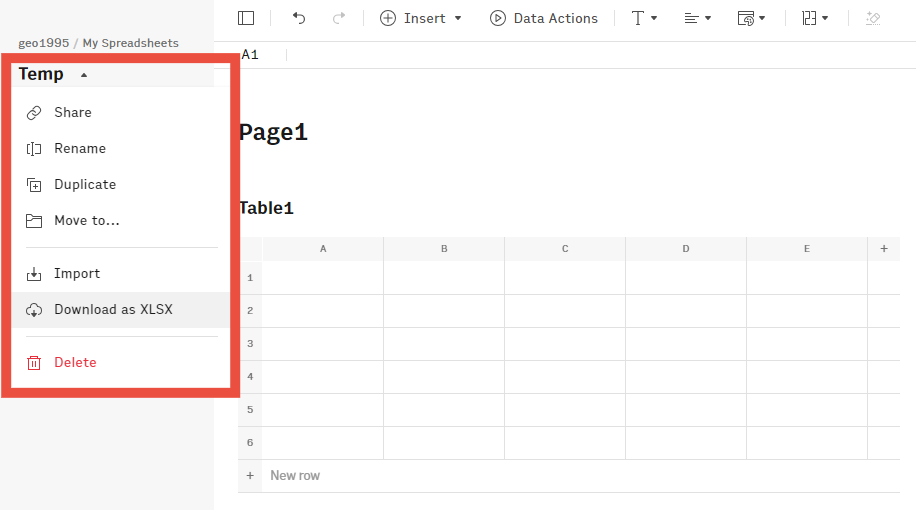Select Share from the menu
Screen dimensions: 916x510
point(73,113)
